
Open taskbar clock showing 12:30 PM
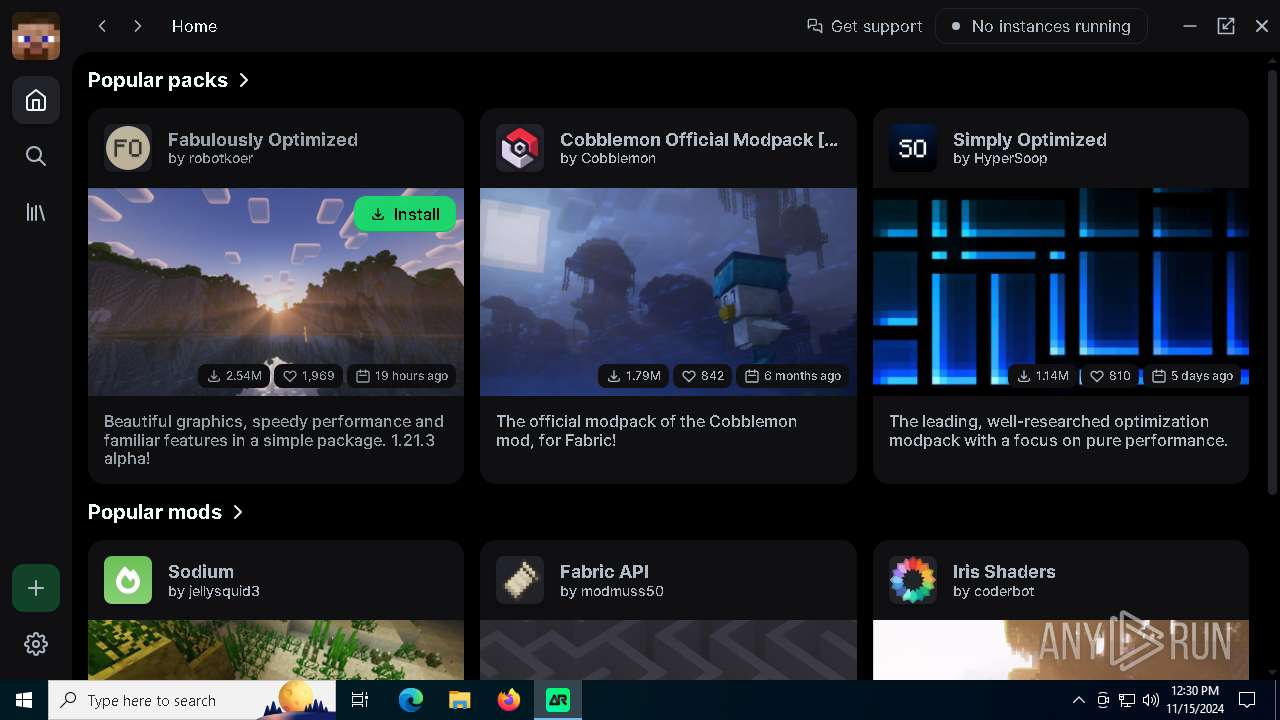pos(1195,700)
